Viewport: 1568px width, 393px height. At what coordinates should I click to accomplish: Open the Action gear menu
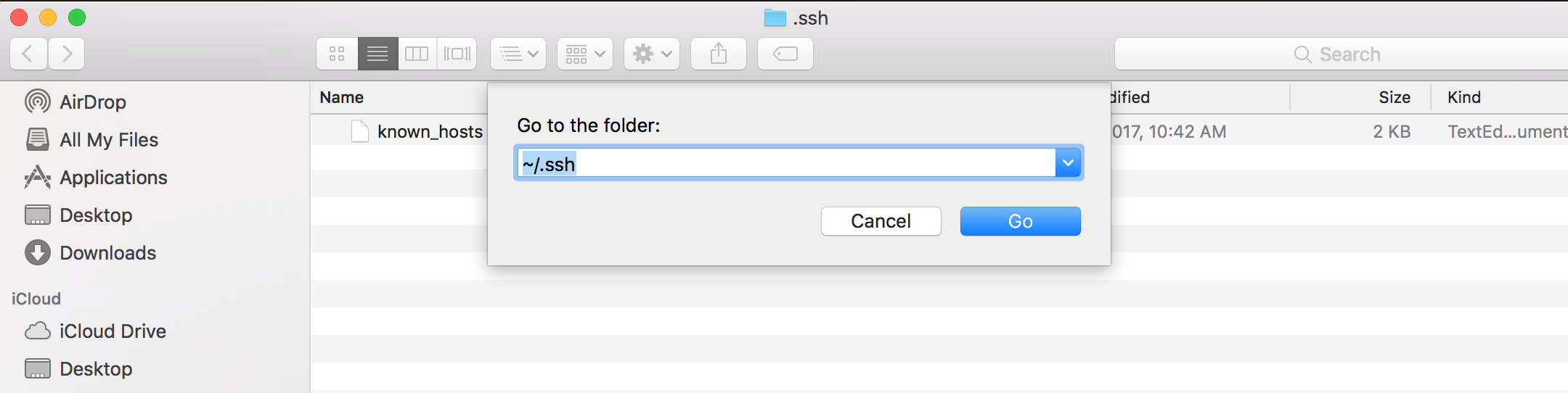(652, 54)
